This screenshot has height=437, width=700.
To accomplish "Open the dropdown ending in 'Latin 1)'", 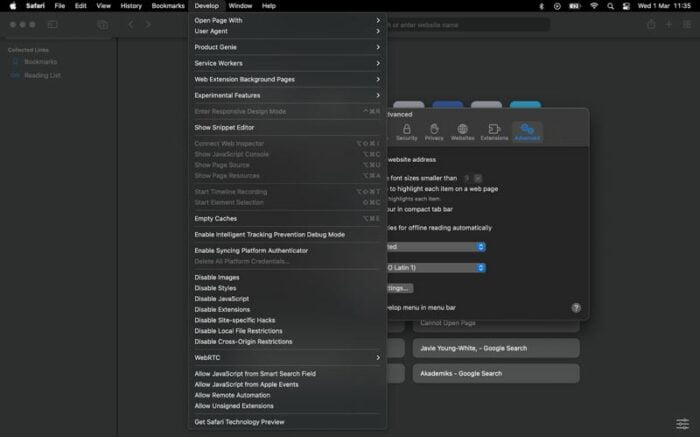I will point(436,267).
